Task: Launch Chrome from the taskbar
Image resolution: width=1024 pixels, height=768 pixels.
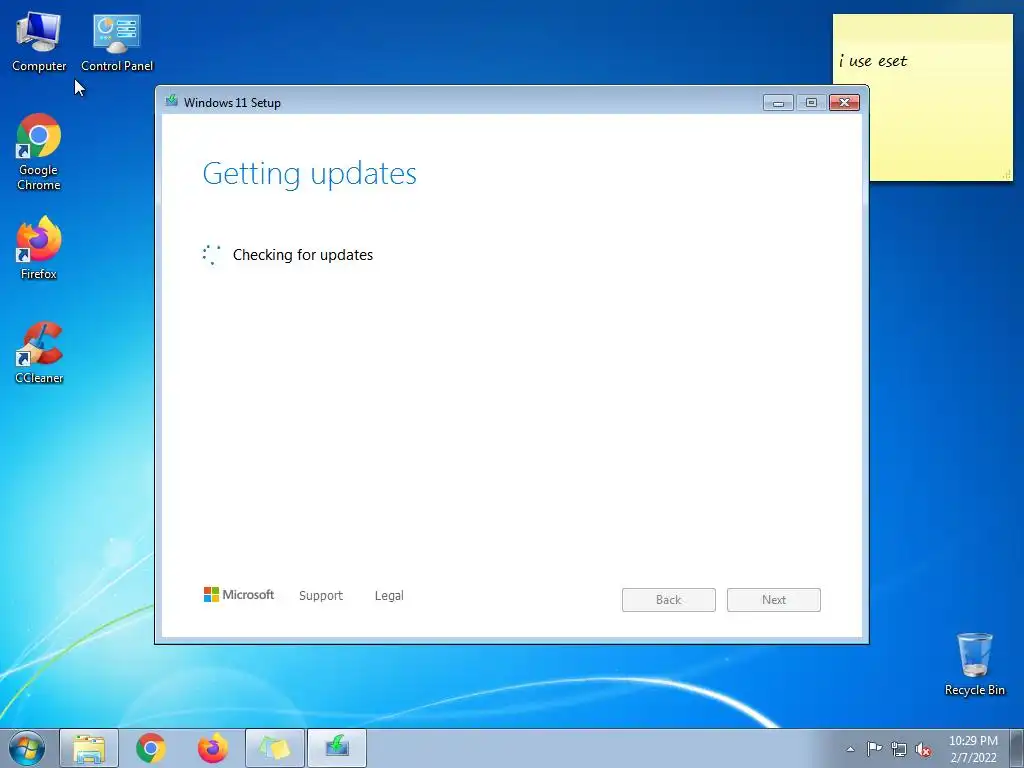Action: click(x=151, y=748)
